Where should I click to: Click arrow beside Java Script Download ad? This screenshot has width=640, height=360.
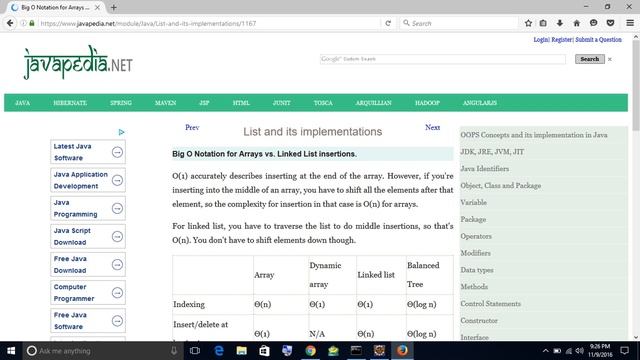coord(117,237)
